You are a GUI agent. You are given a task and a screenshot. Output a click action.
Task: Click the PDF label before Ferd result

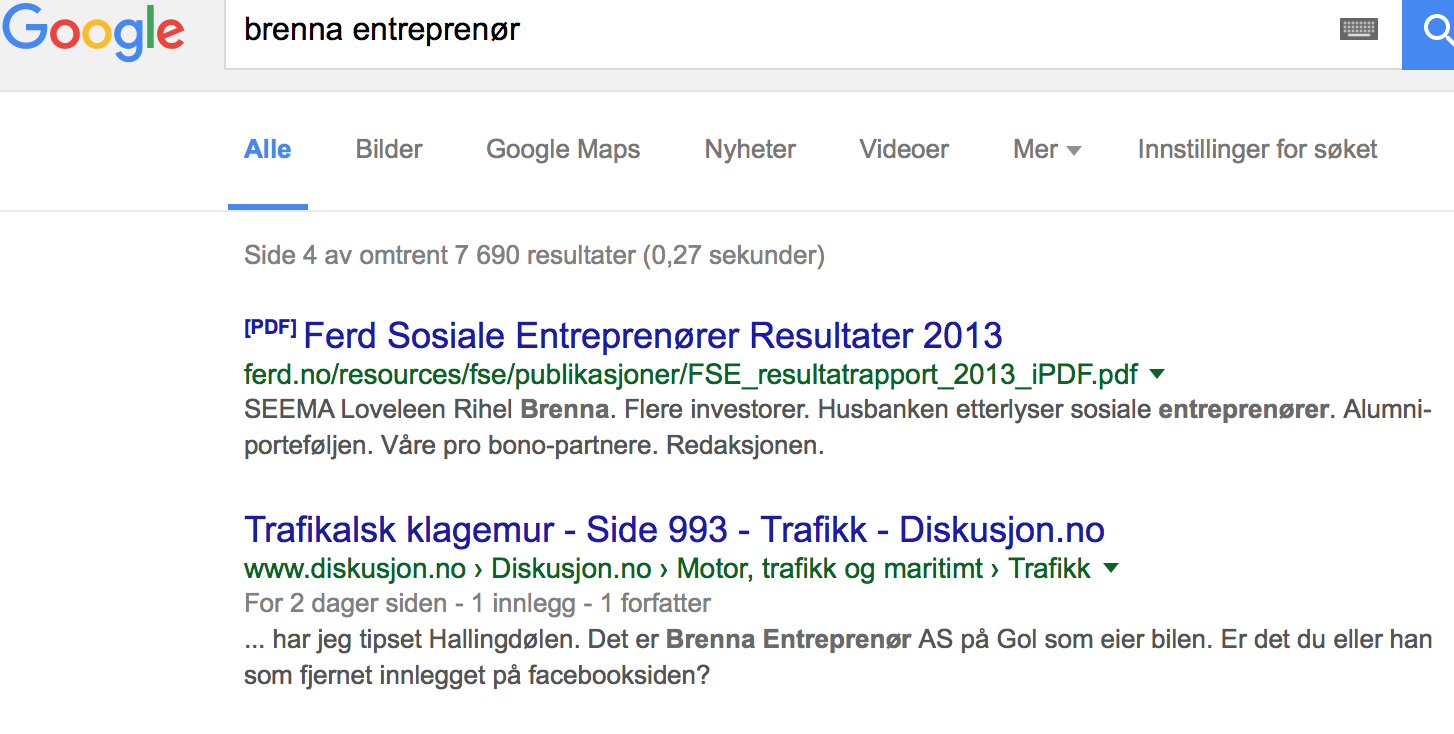(x=270, y=328)
